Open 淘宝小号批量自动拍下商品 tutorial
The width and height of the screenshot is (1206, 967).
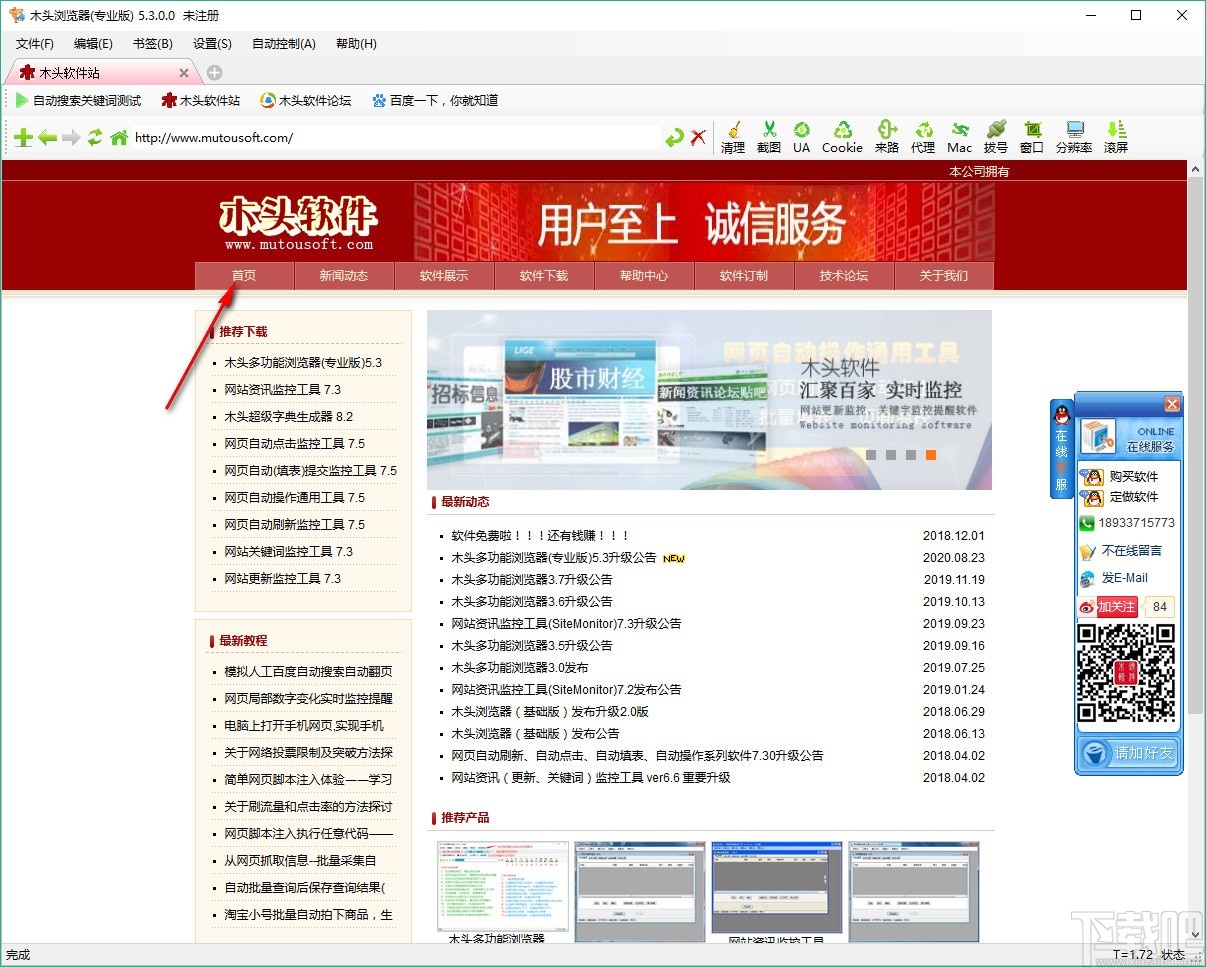308,915
